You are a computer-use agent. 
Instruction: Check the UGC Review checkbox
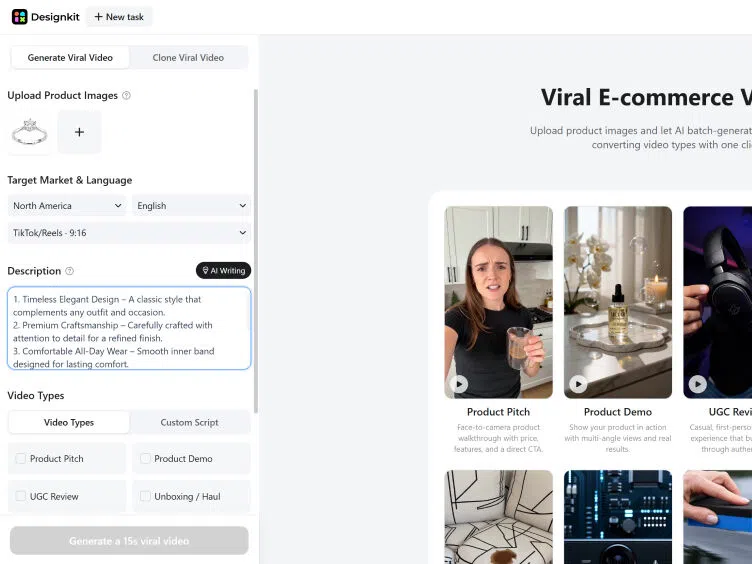click(21, 496)
